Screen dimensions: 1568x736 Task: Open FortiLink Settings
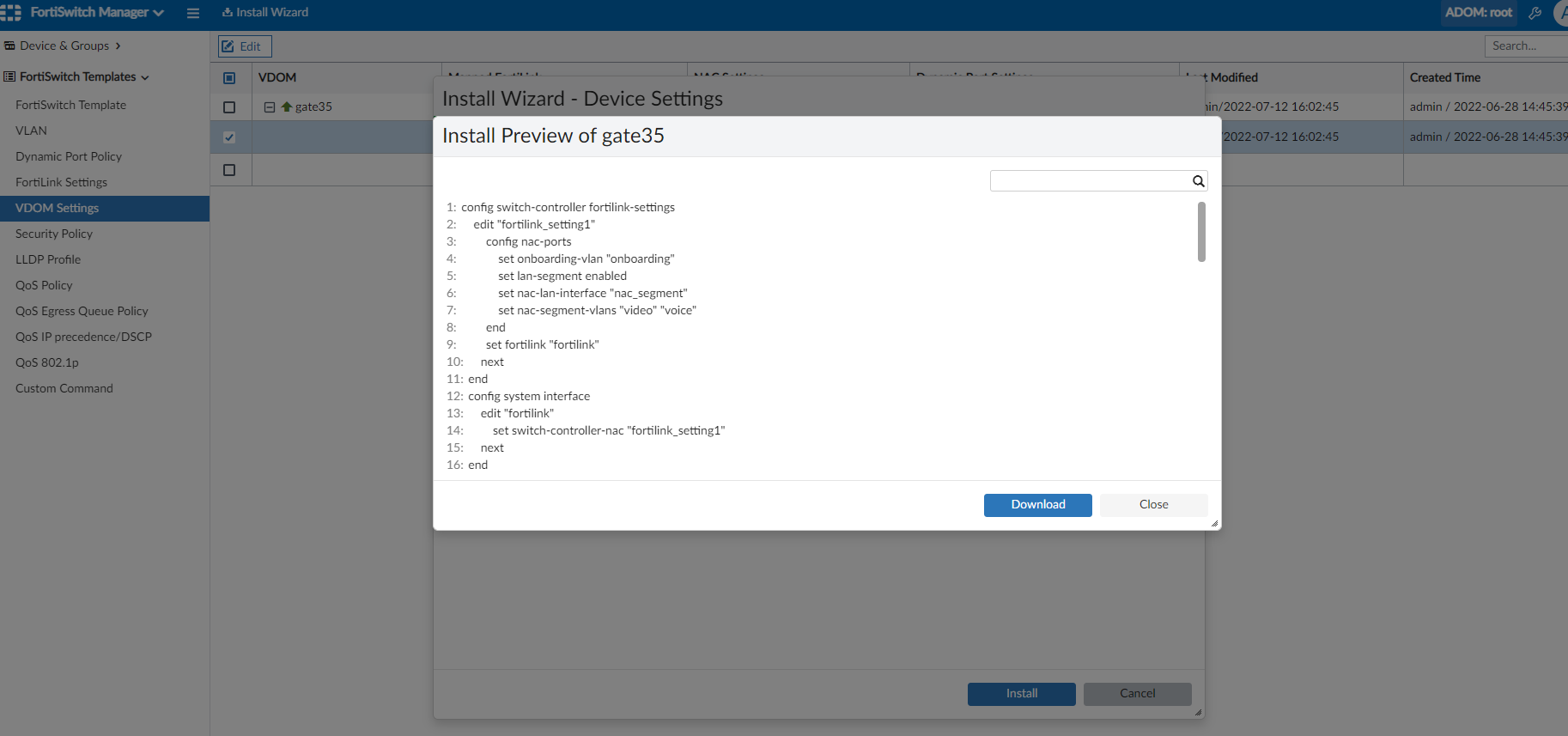[61, 182]
